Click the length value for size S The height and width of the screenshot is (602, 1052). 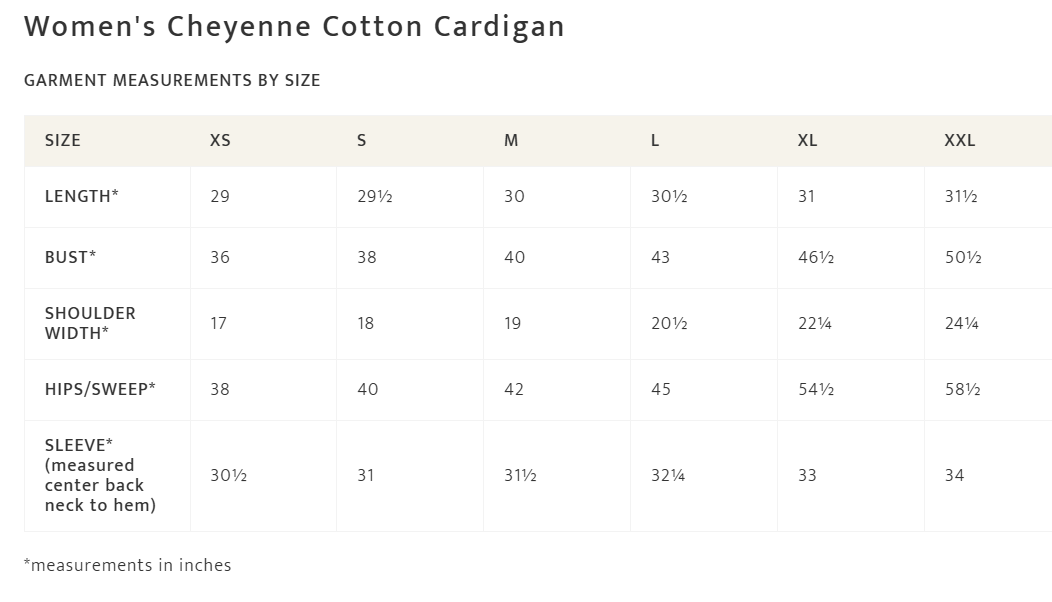pyautogui.click(x=374, y=196)
